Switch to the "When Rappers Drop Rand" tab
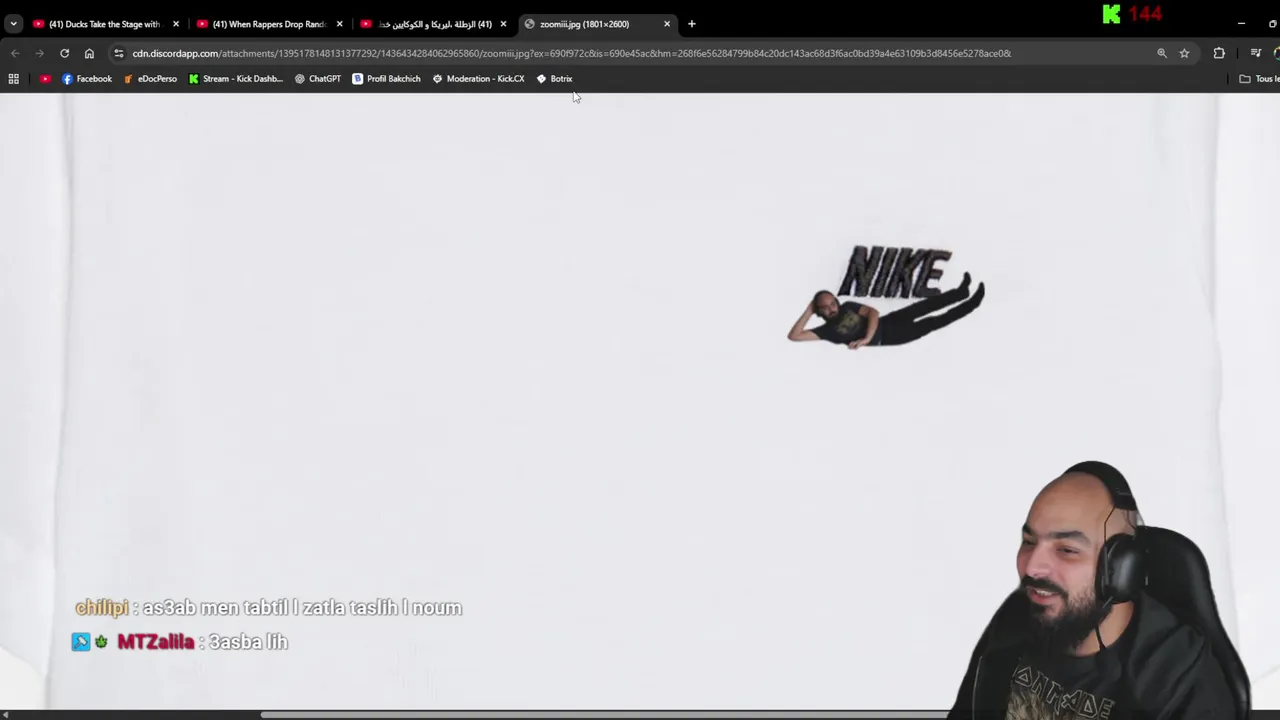Screen dimensions: 1280x720 (270, 24)
